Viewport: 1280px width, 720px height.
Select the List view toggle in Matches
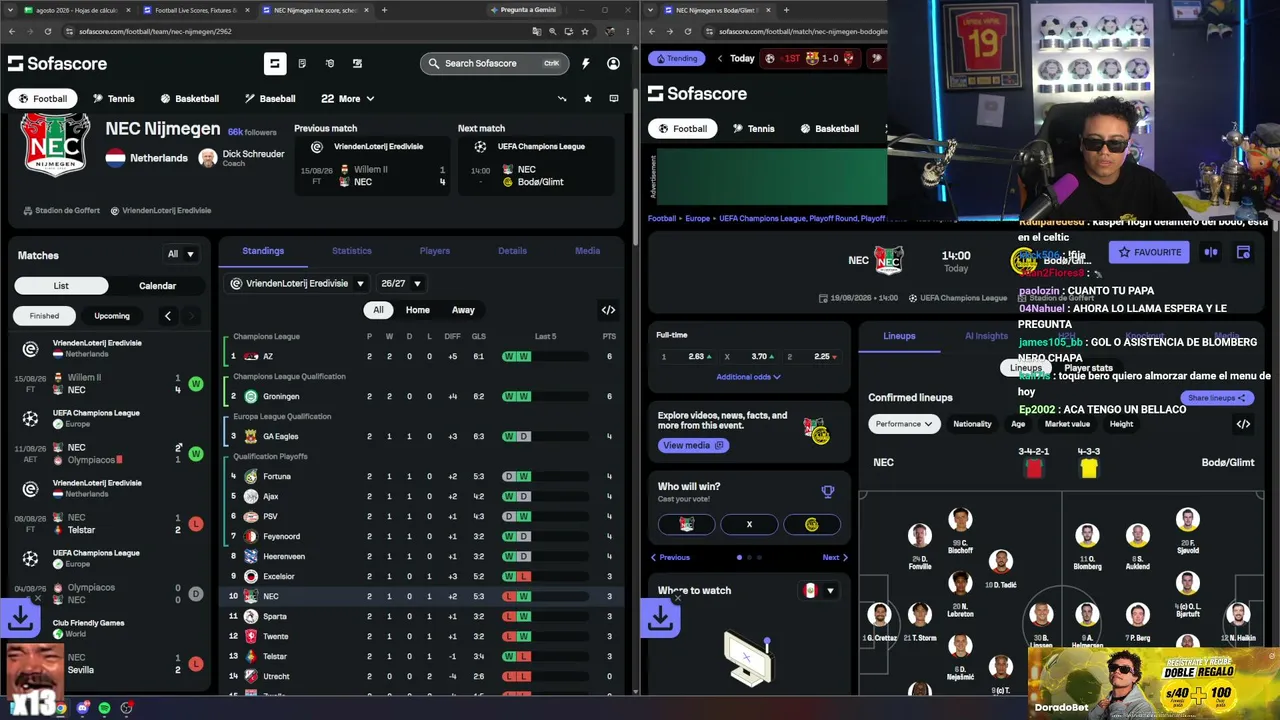click(61, 286)
